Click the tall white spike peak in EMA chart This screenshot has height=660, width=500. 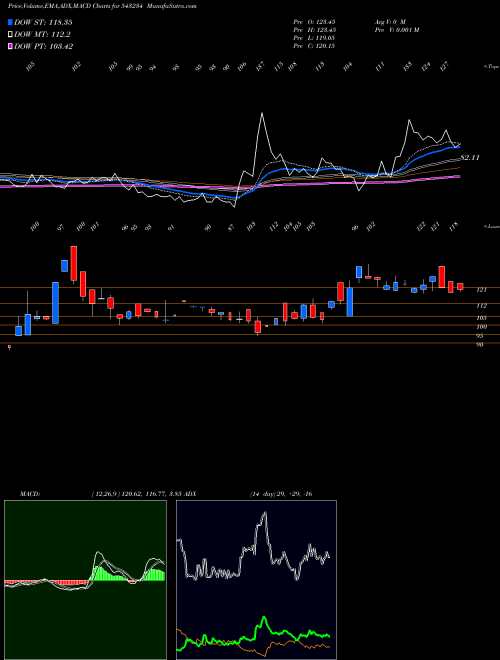point(262,114)
